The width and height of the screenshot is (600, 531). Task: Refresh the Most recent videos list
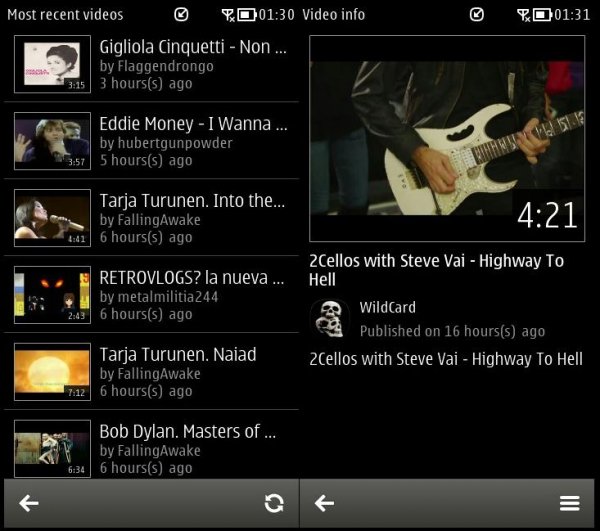(x=274, y=503)
